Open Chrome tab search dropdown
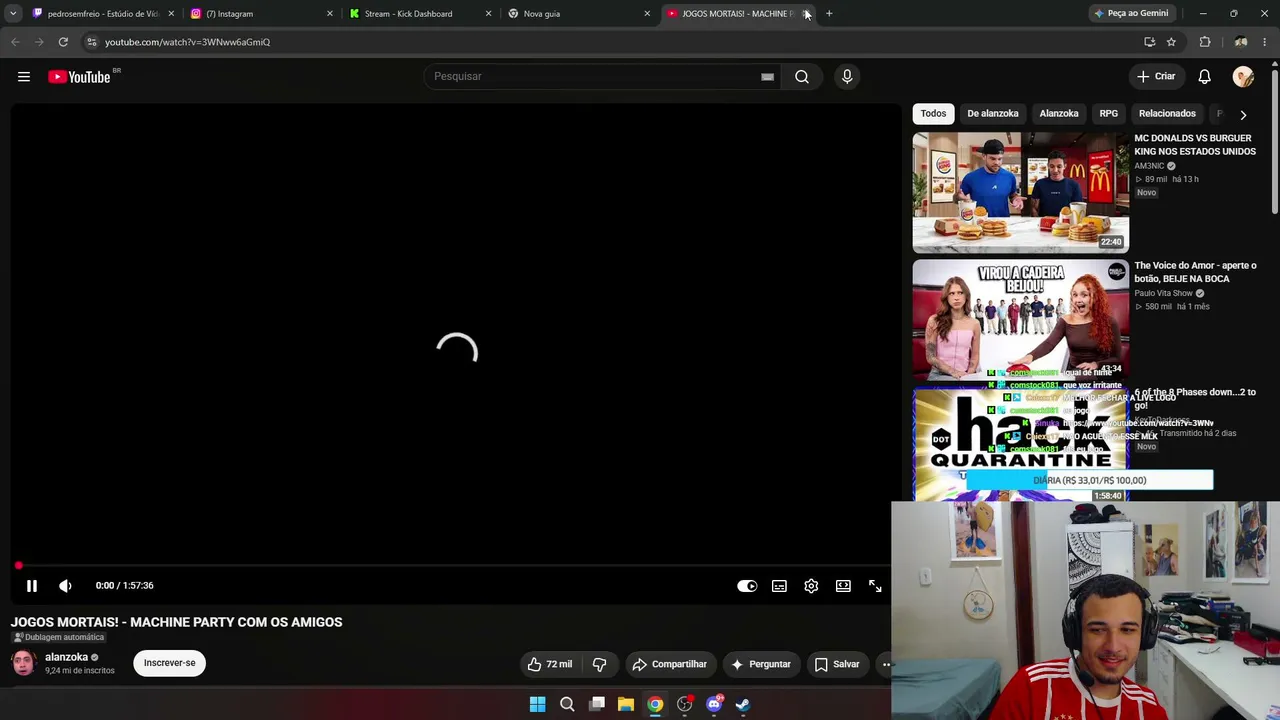The image size is (1280, 720). 13,14
